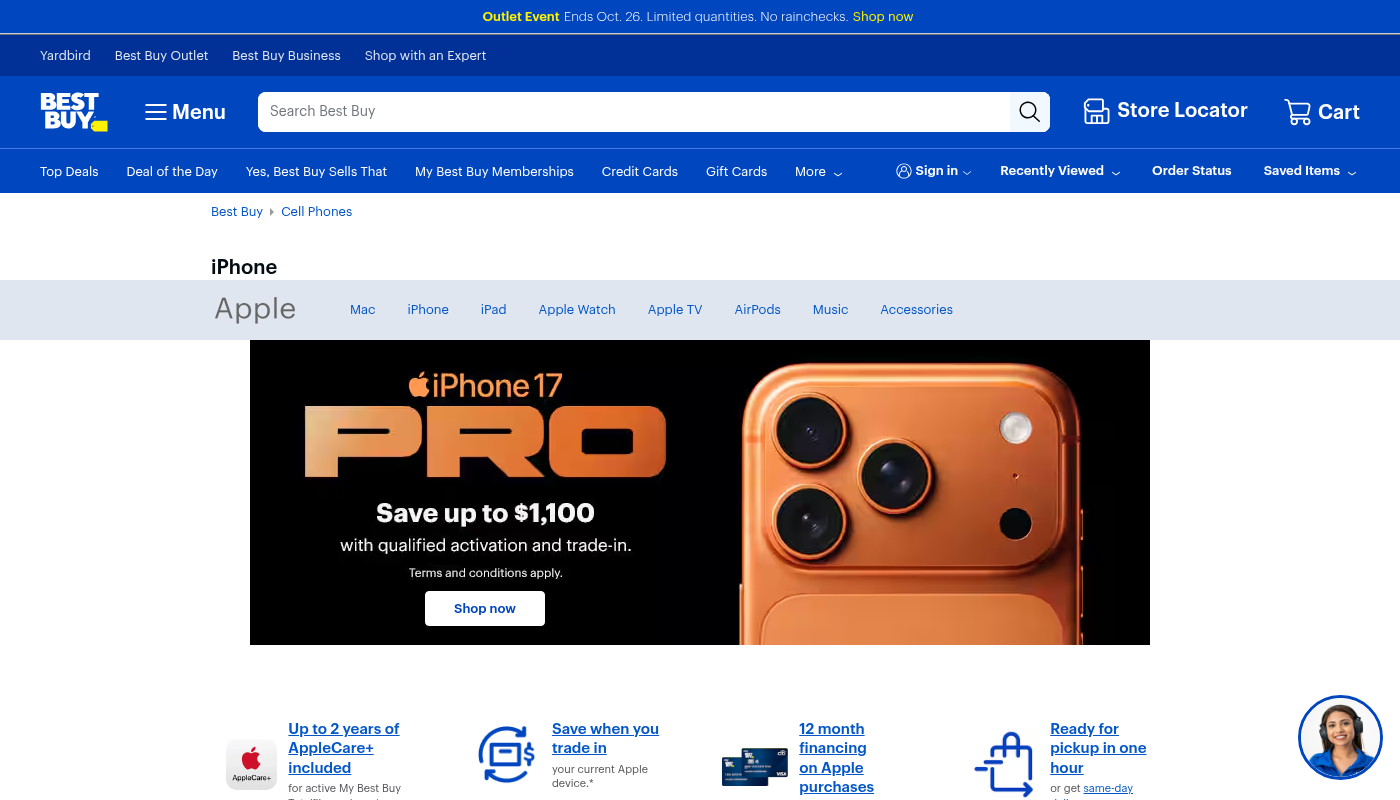Expand the Recently Viewed dropdown
Image resolution: width=1400 pixels, height=800 pixels.
pos(1060,171)
